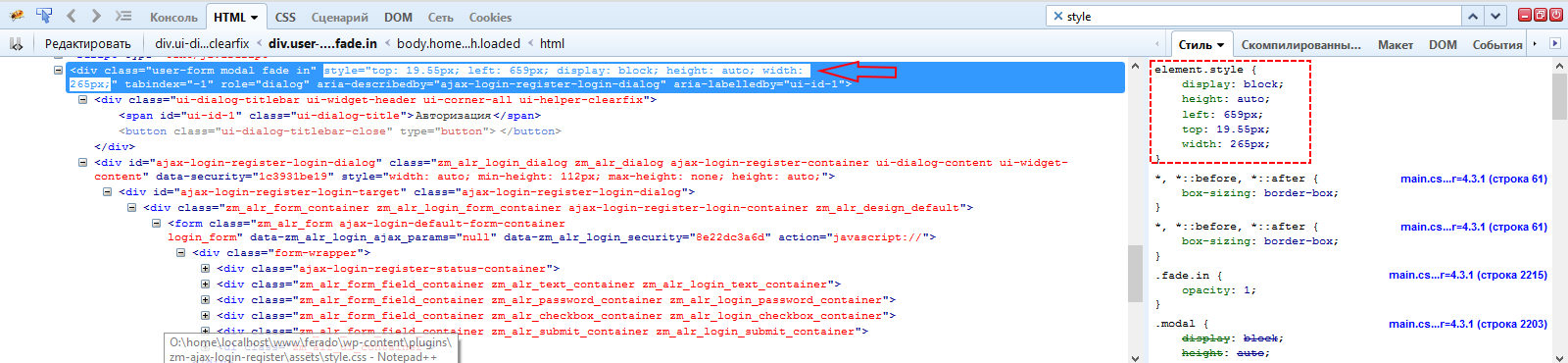Clear the search box with the X
The height and width of the screenshot is (363, 1568).
click(x=1057, y=16)
